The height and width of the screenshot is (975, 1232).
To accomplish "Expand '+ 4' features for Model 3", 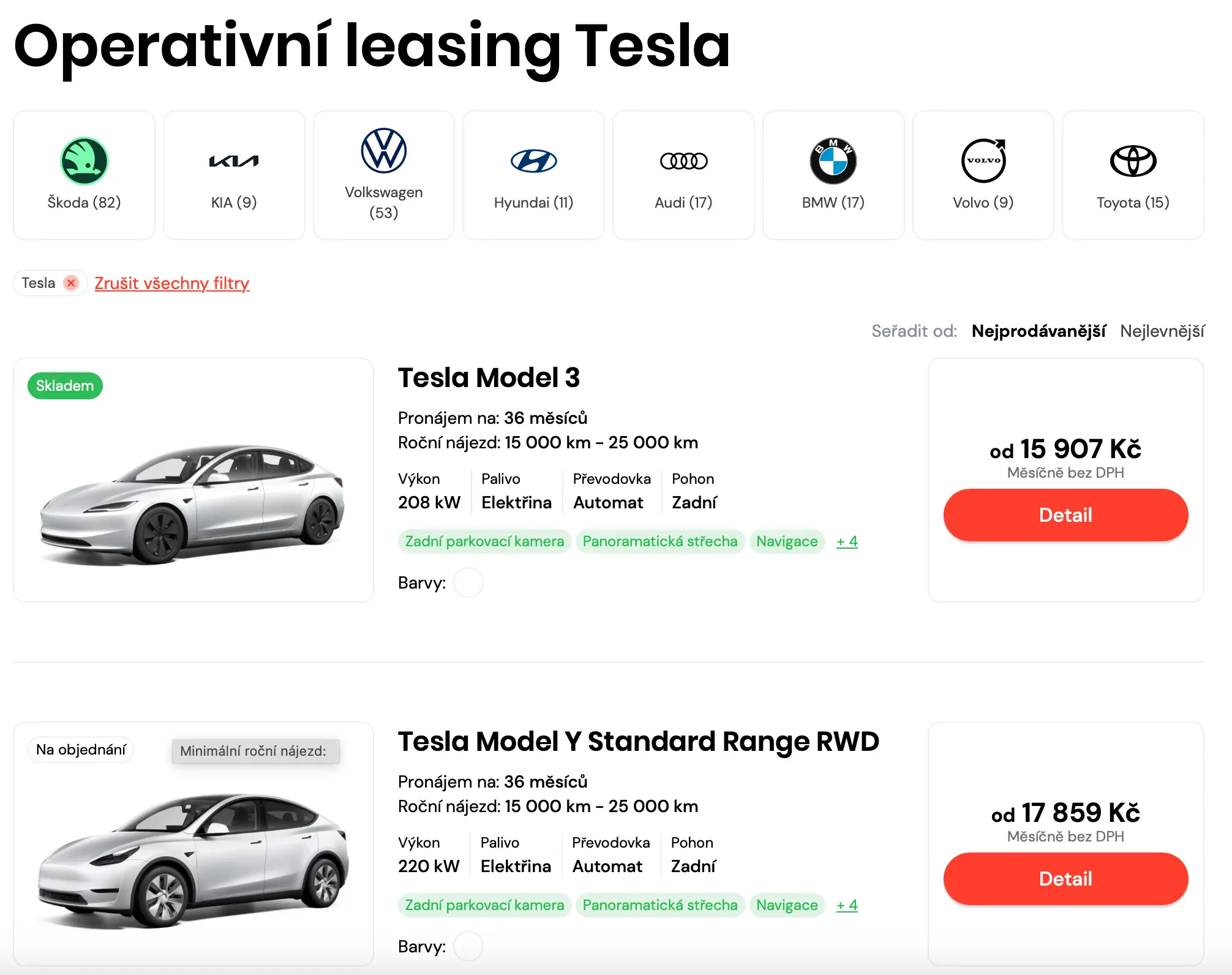I will [847, 541].
